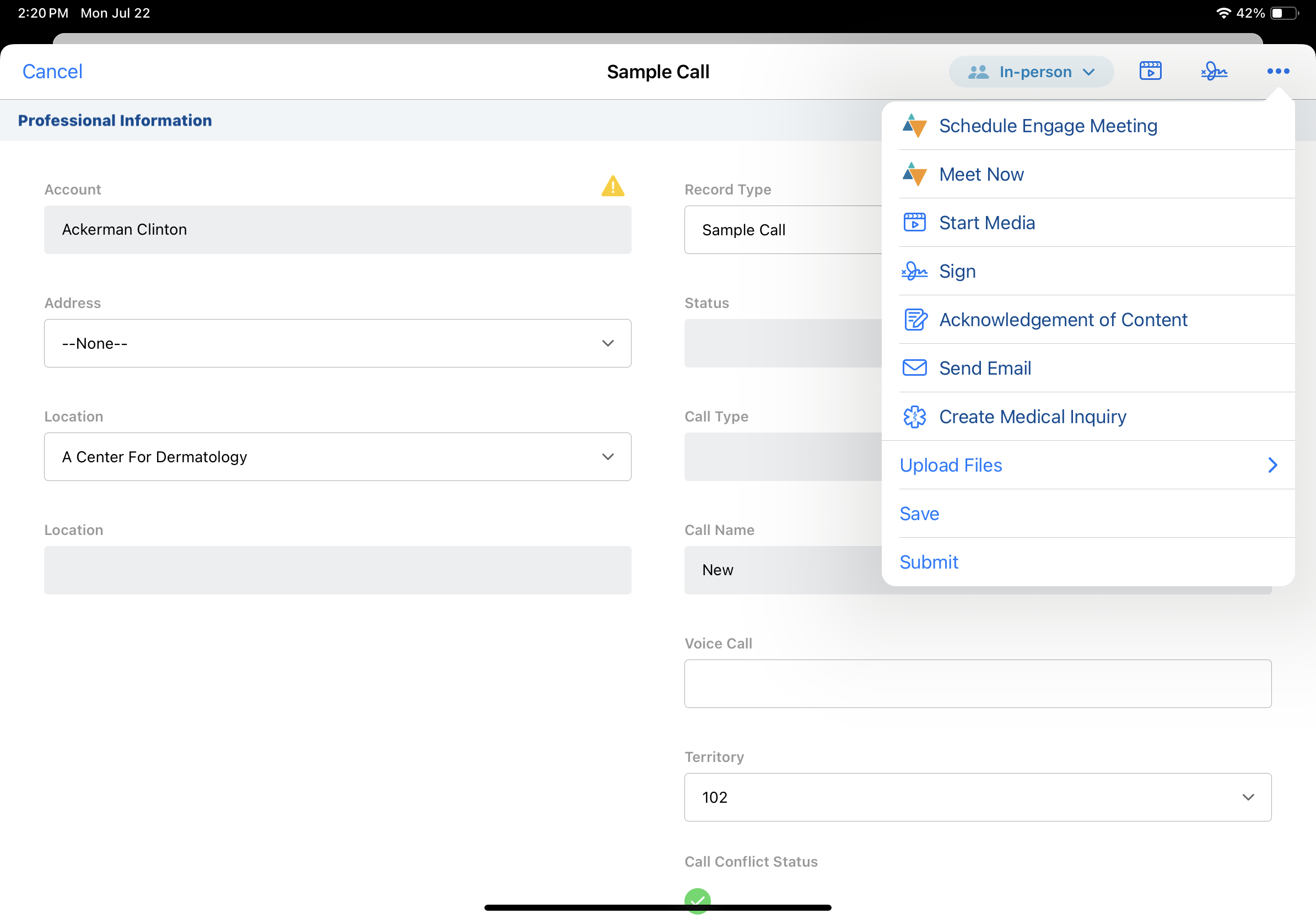Tap the signature icon in top toolbar
The height and width of the screenshot is (919, 1316).
tap(1213, 71)
